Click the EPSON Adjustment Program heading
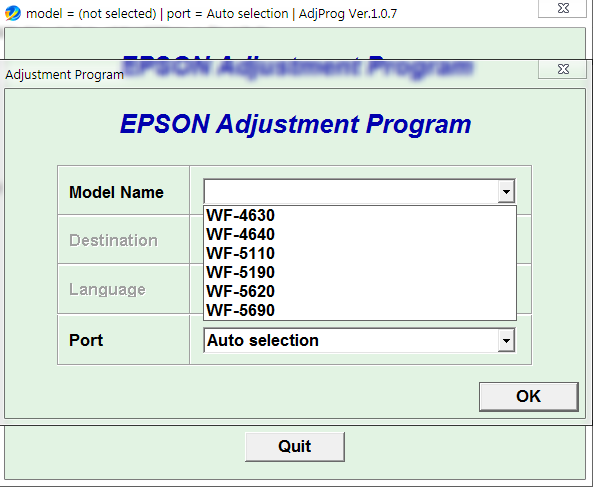This screenshot has width=597, height=489. 295,125
